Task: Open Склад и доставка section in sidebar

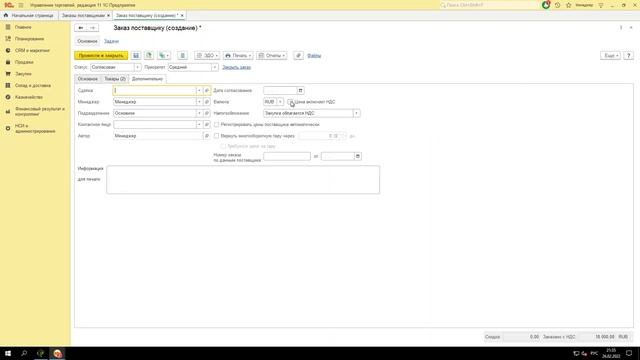Action: click(x=33, y=85)
